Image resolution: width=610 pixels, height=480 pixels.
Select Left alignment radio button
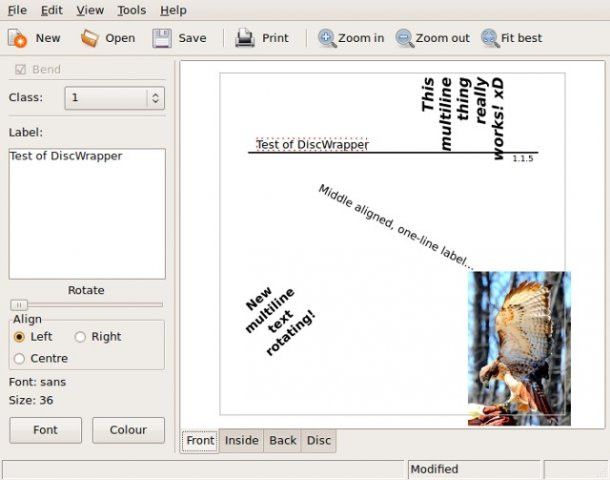(x=19, y=337)
